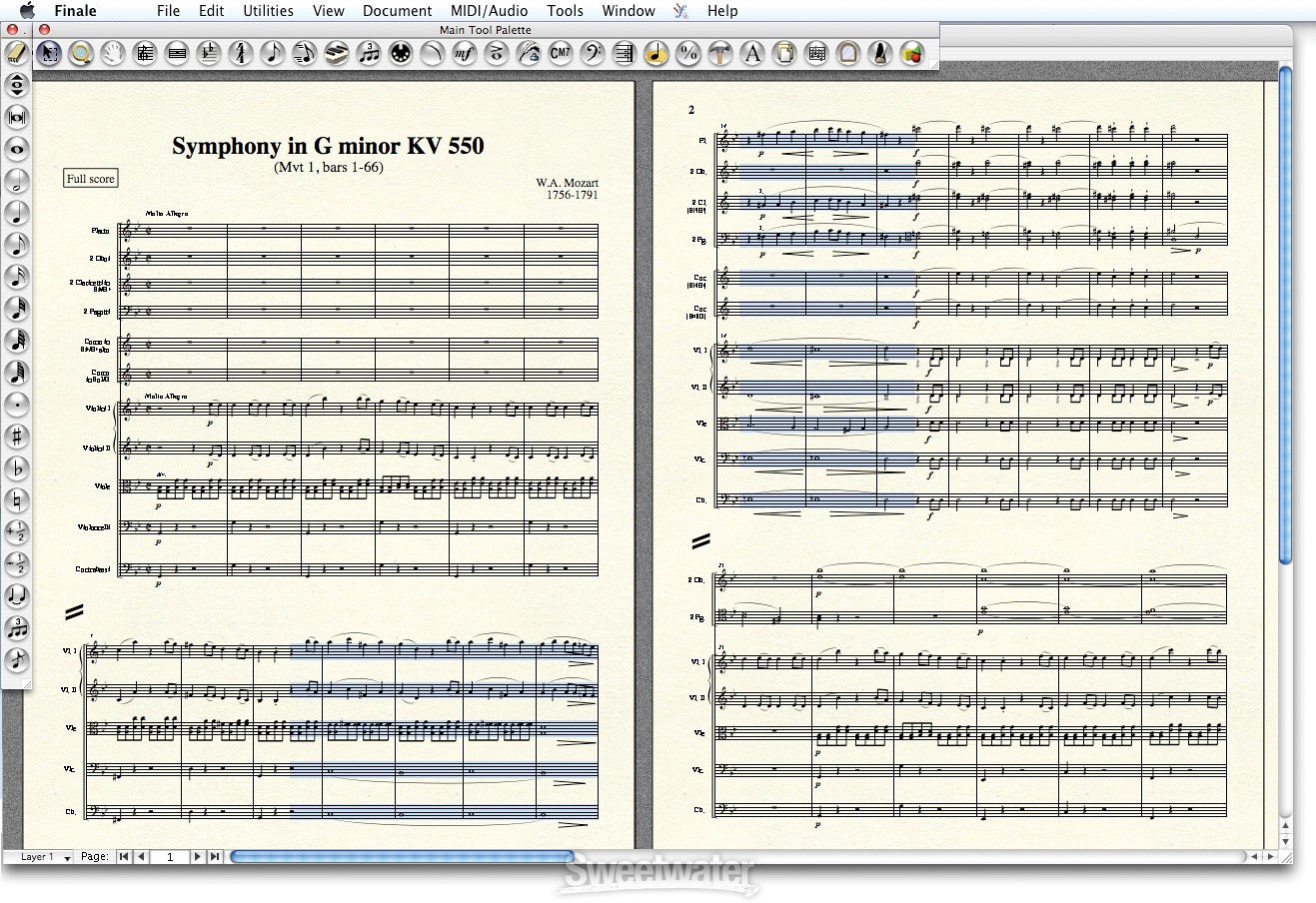Select the Clef tool
This screenshot has height=903, width=1316.
(593, 54)
